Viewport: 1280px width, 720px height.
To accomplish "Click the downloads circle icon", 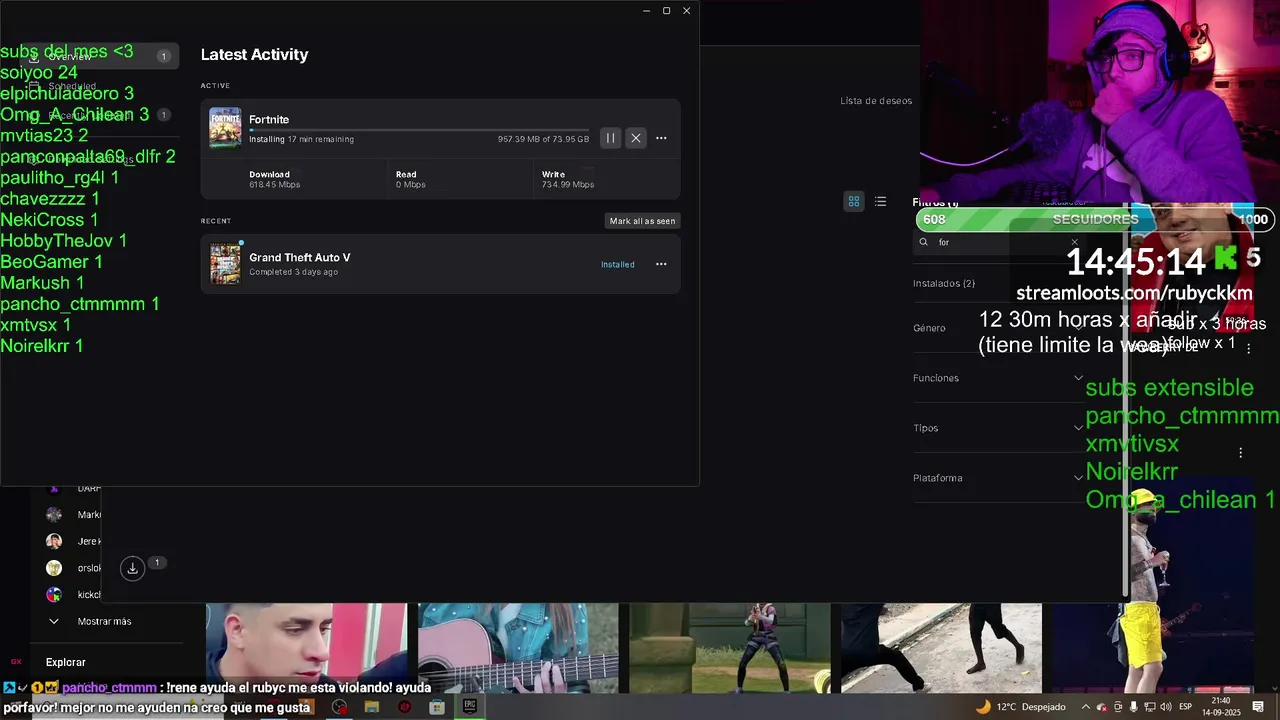I will tap(132, 568).
